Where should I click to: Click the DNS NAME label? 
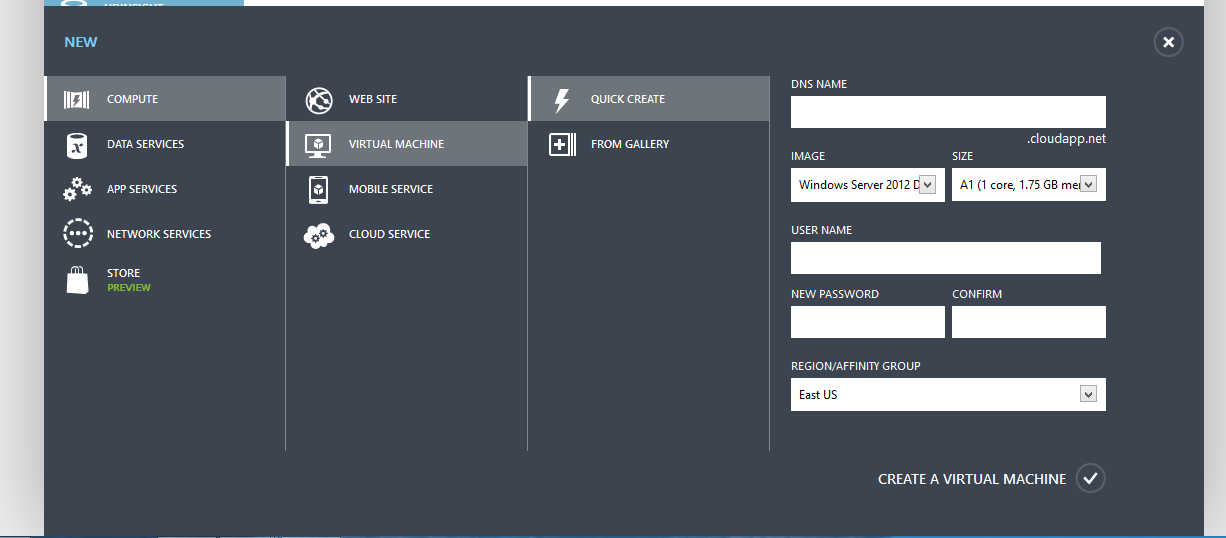819,84
